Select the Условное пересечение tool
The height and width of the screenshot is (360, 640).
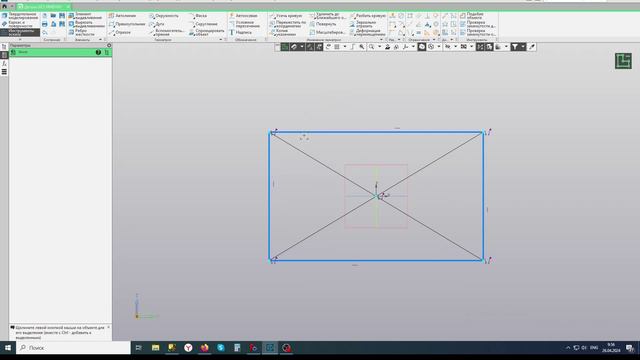click(244, 24)
